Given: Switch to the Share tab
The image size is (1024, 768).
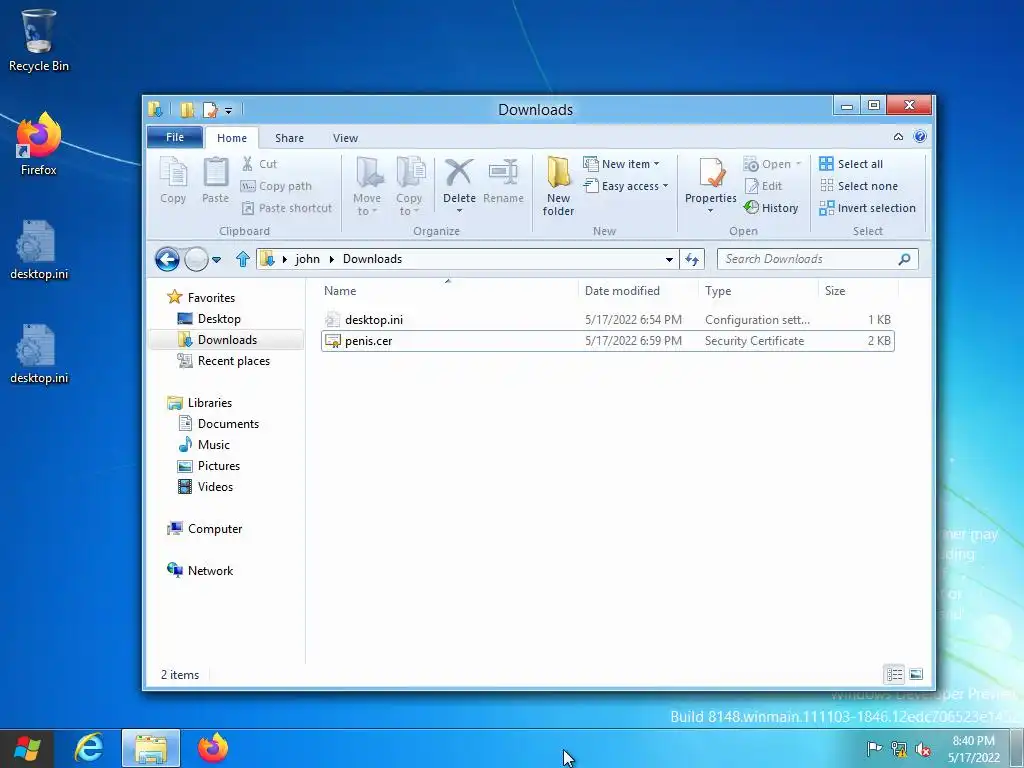Looking at the screenshot, I should point(289,138).
